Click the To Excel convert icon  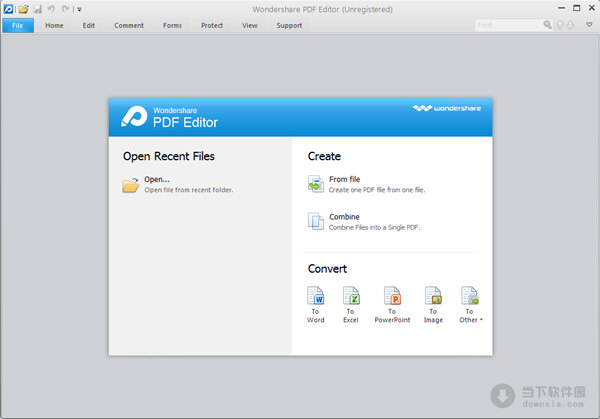tap(351, 296)
